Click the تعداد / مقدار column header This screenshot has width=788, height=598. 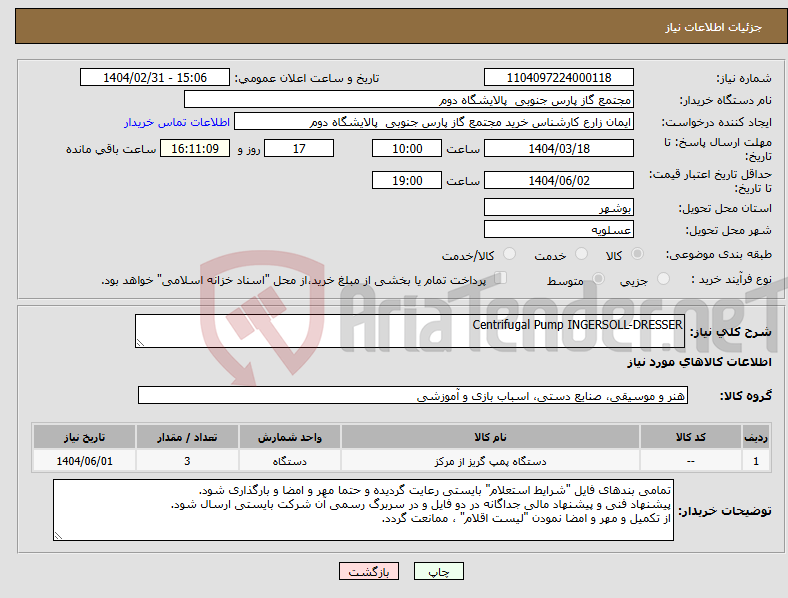click(187, 437)
